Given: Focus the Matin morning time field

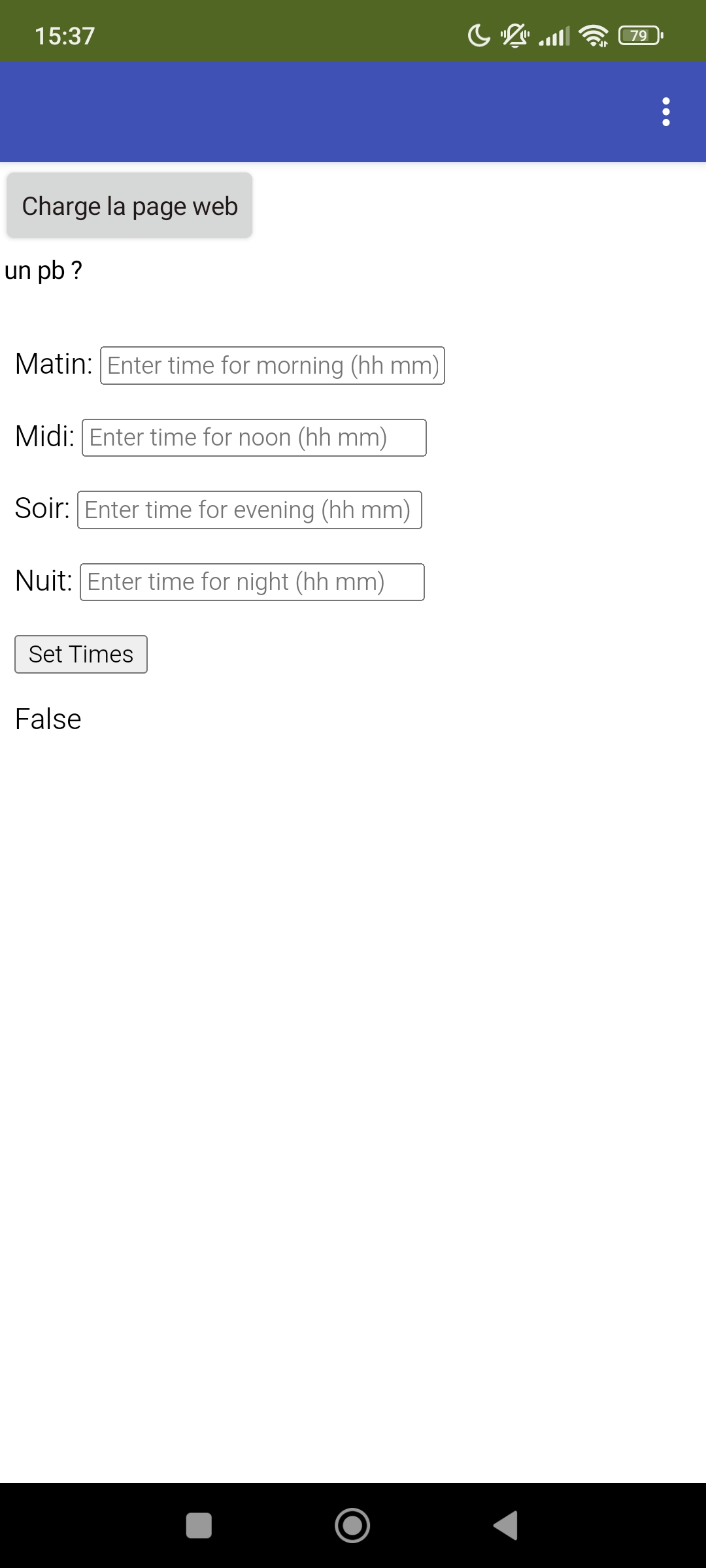Looking at the screenshot, I should click(x=272, y=366).
